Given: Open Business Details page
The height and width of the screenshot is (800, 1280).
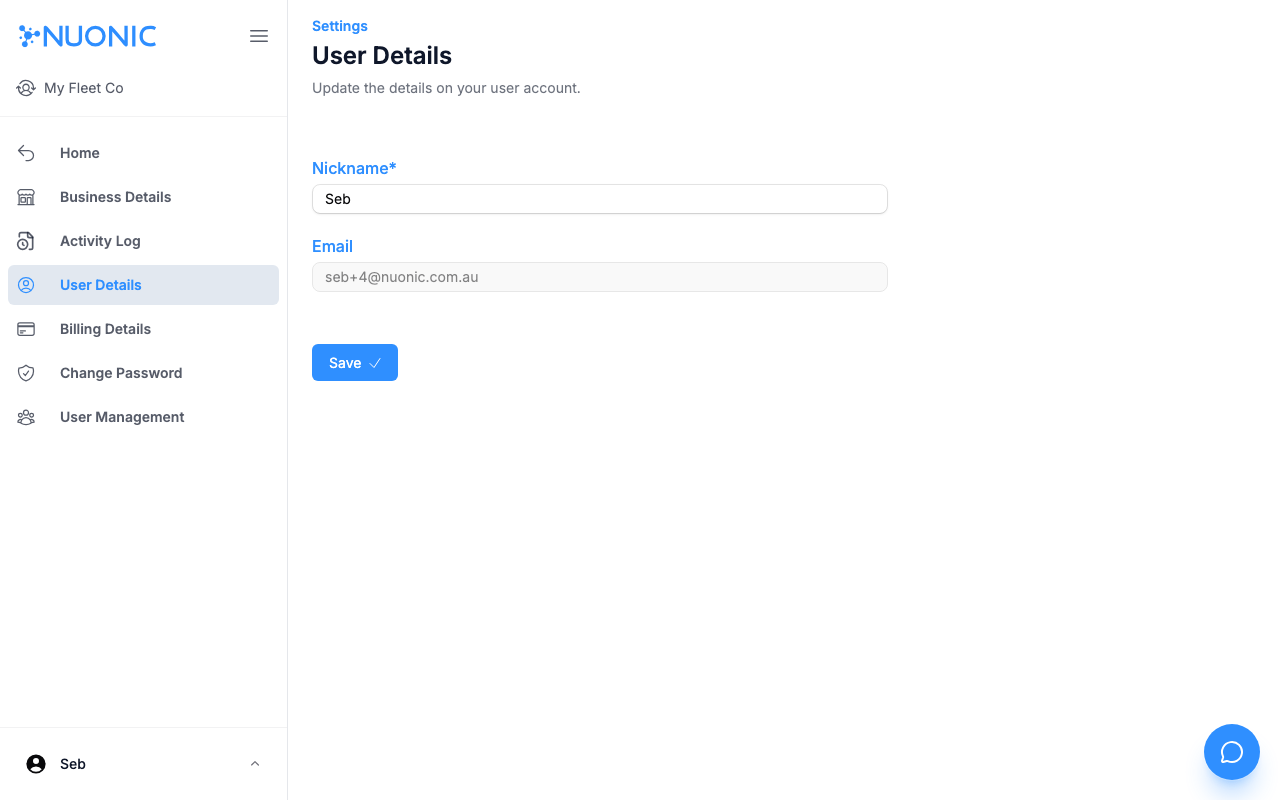Looking at the screenshot, I should pos(143,197).
